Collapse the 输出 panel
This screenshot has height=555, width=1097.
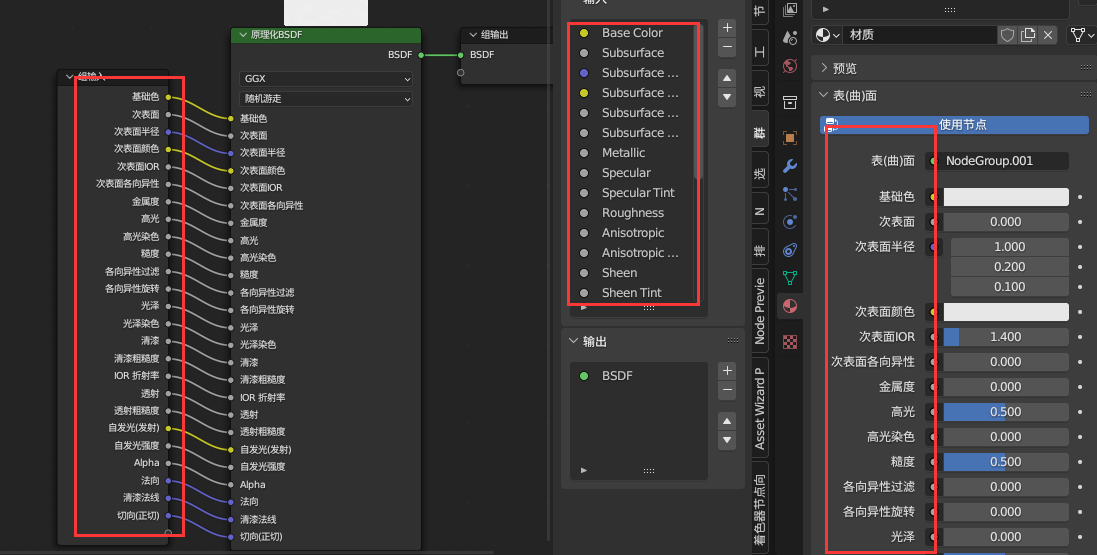pyautogui.click(x=574, y=342)
